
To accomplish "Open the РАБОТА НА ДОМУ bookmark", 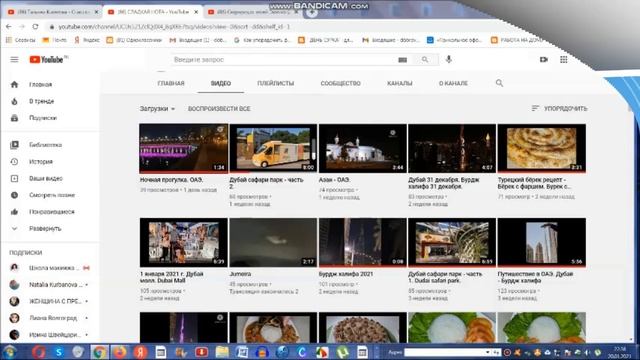I will (517, 40).
